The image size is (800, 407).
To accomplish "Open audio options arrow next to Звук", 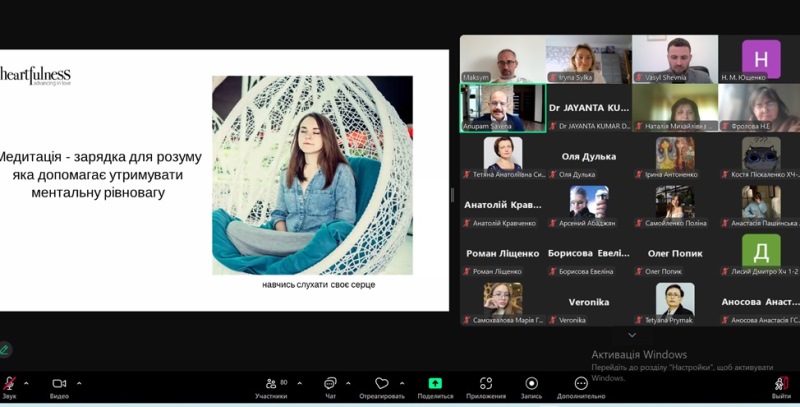I will pyautogui.click(x=27, y=382).
